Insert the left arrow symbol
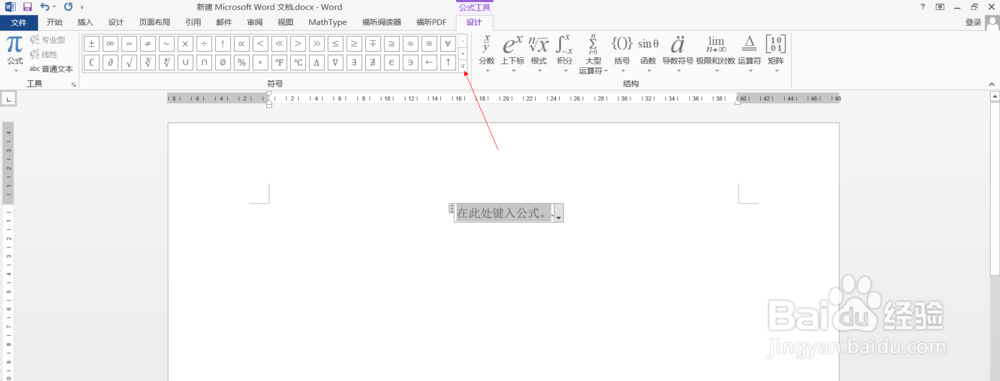The width and height of the screenshot is (1000, 381). (x=429, y=62)
